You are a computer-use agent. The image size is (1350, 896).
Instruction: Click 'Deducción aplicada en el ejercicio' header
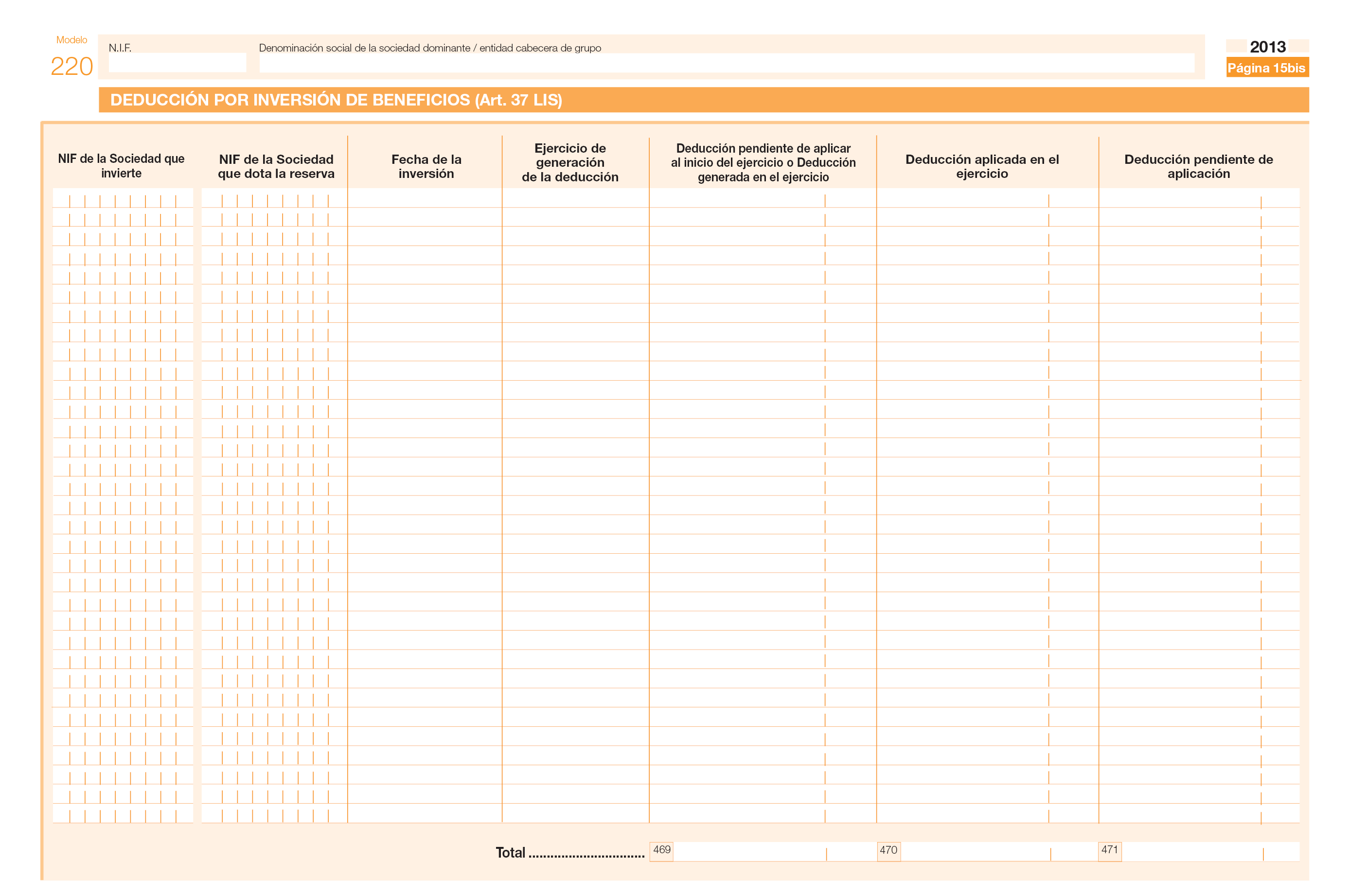pyautogui.click(x=982, y=166)
